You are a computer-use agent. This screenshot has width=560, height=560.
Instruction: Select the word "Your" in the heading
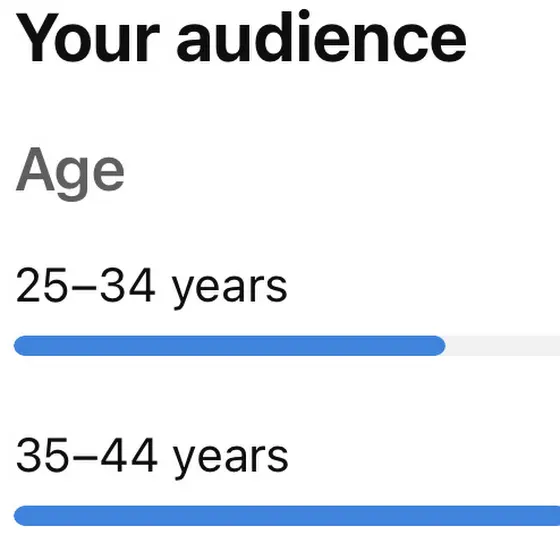[x=88, y=38]
